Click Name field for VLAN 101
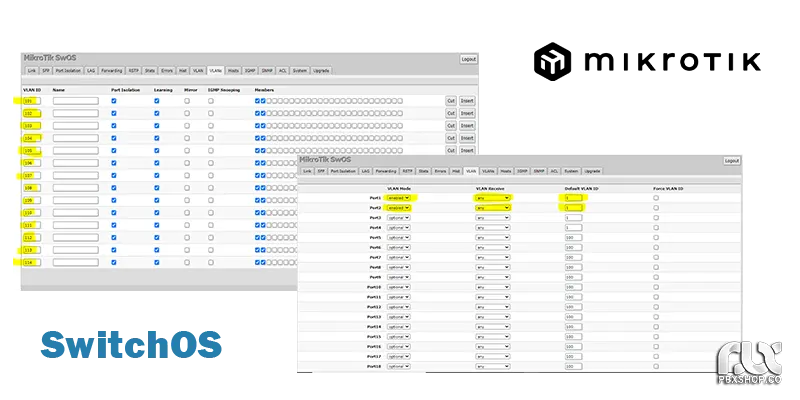Viewport: 800px width, 400px height. coord(75,101)
